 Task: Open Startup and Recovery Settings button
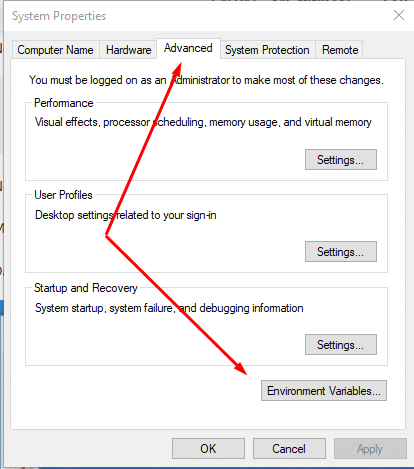341,344
